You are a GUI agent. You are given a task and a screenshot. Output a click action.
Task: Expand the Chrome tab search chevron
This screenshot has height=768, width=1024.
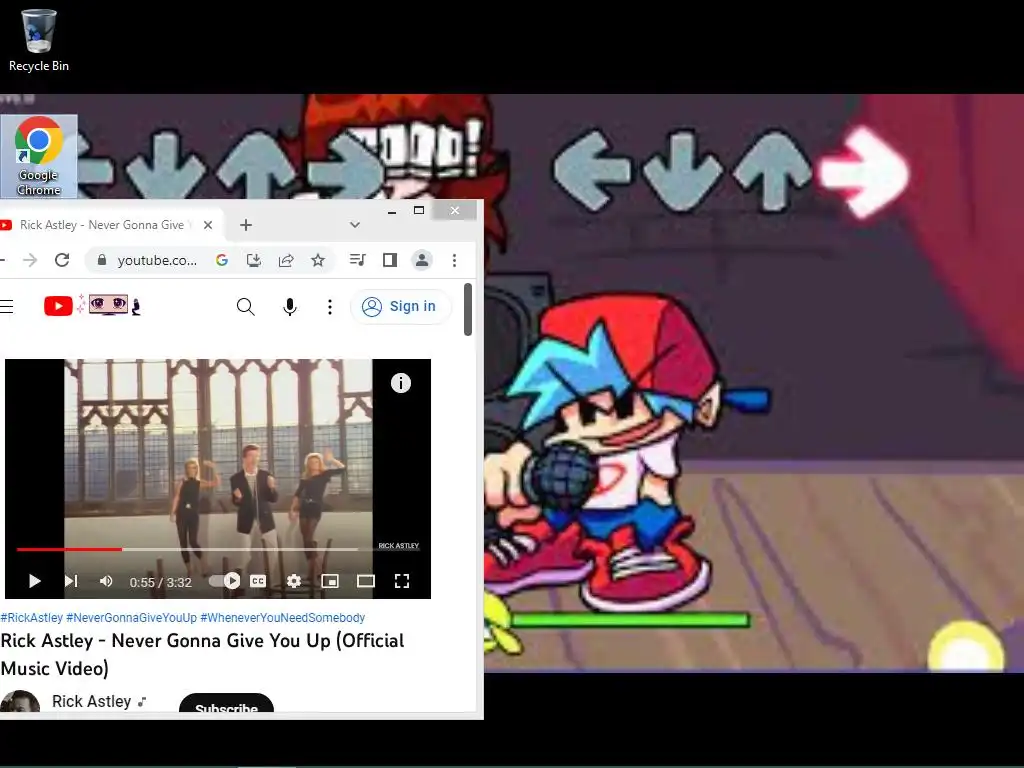tap(355, 225)
